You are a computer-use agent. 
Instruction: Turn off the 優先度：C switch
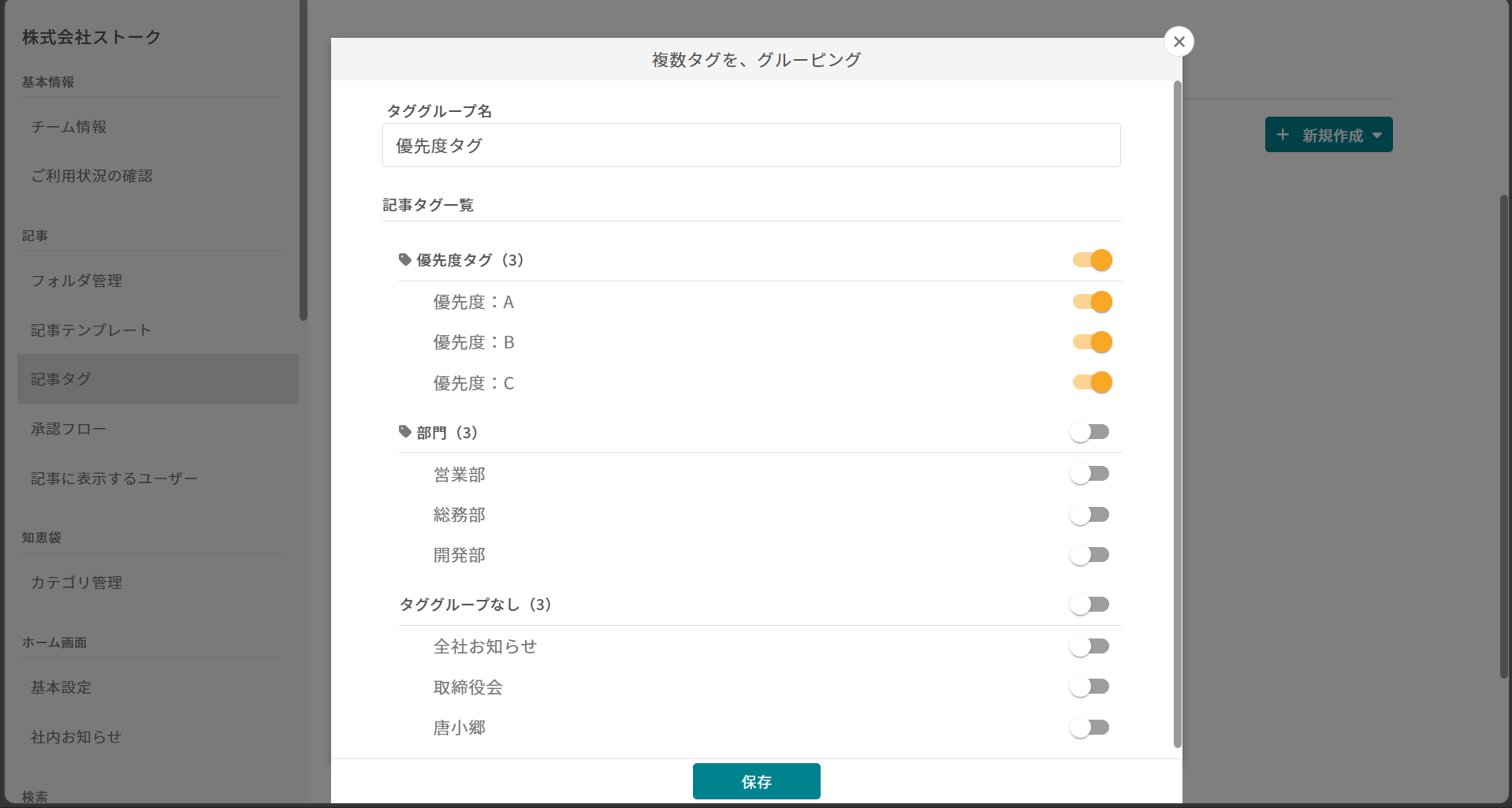point(1092,382)
